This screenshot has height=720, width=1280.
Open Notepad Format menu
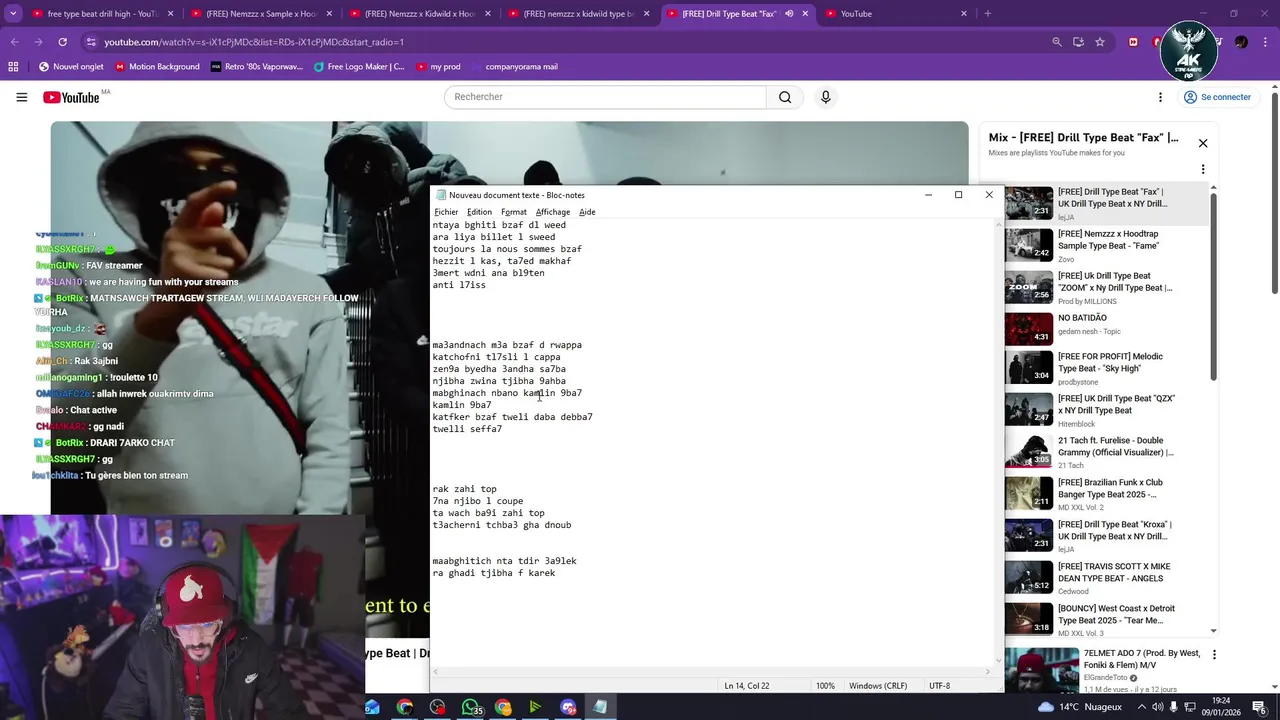click(x=513, y=212)
